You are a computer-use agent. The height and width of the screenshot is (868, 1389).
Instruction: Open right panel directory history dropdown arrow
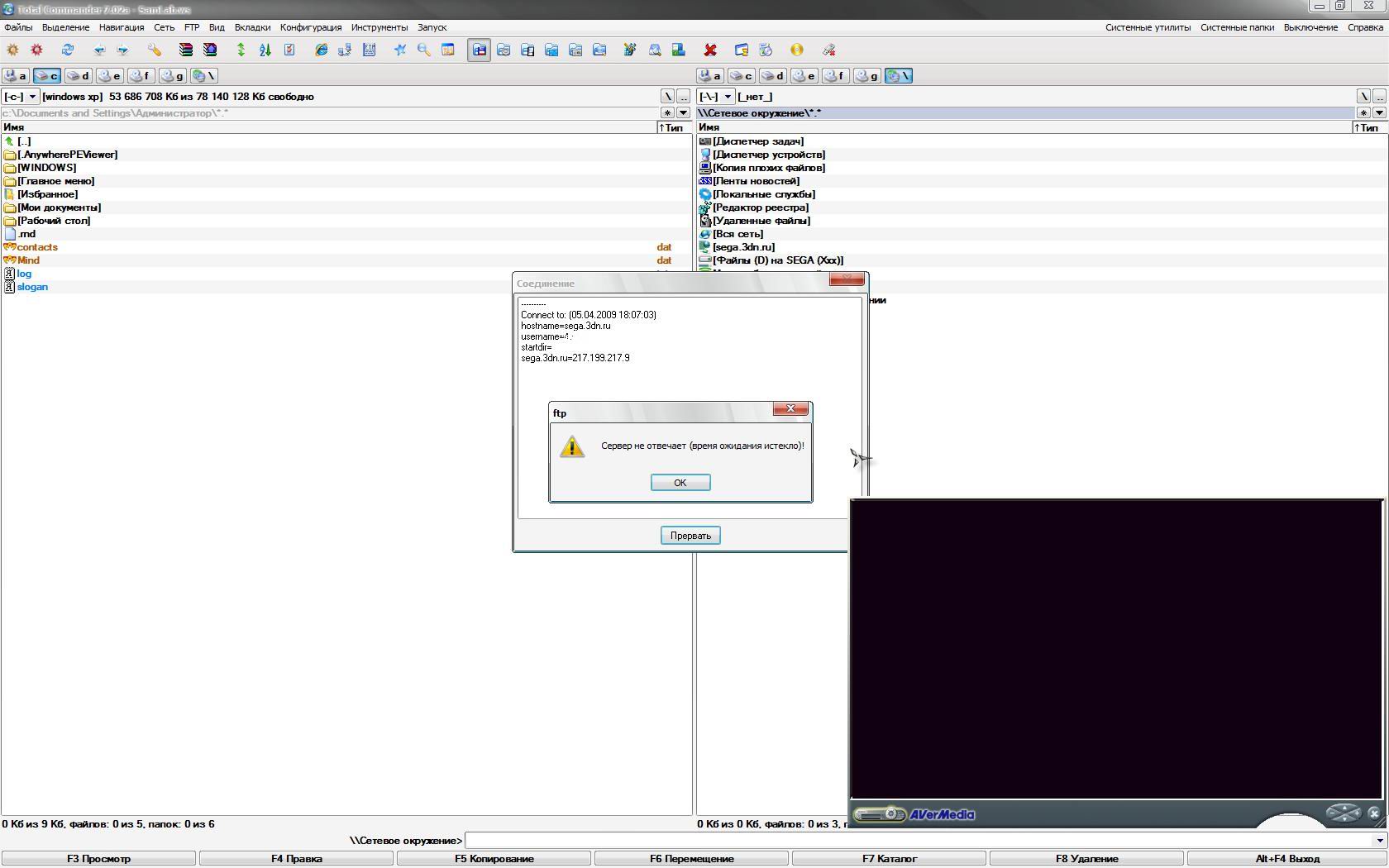(1379, 112)
